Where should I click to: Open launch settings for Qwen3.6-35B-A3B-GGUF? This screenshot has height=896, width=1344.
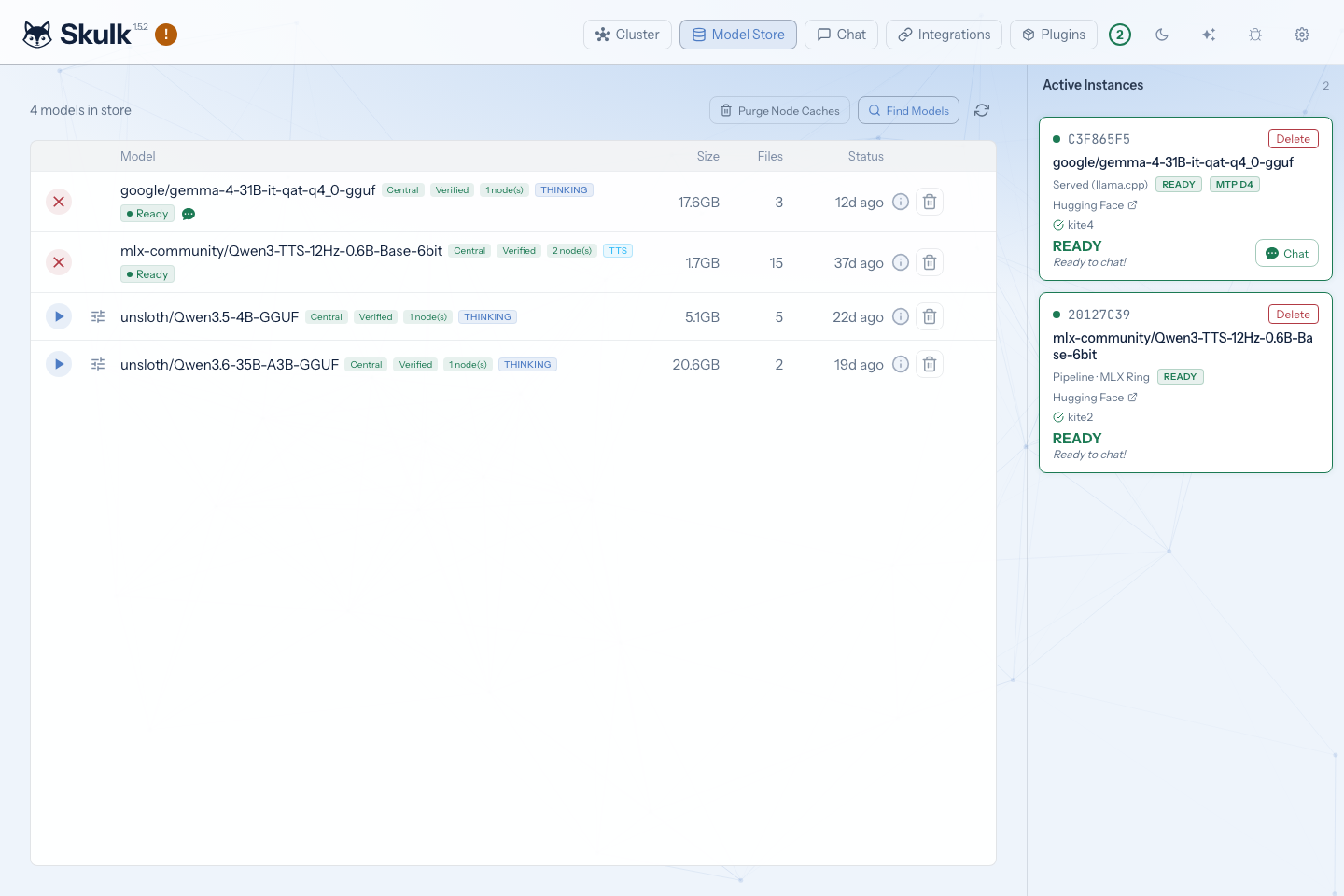(x=98, y=364)
